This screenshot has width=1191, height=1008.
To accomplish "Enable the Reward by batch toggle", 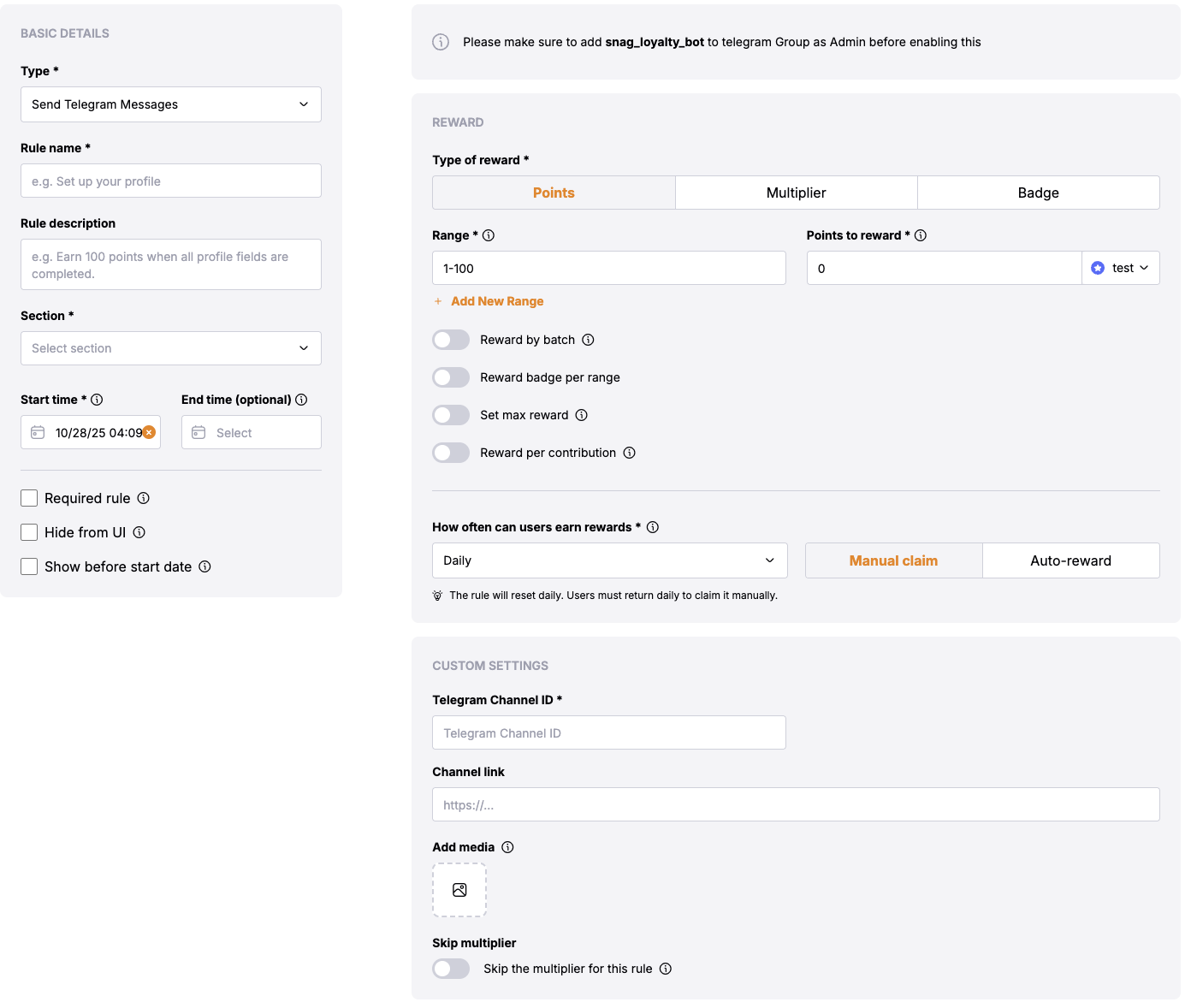I will tap(451, 340).
